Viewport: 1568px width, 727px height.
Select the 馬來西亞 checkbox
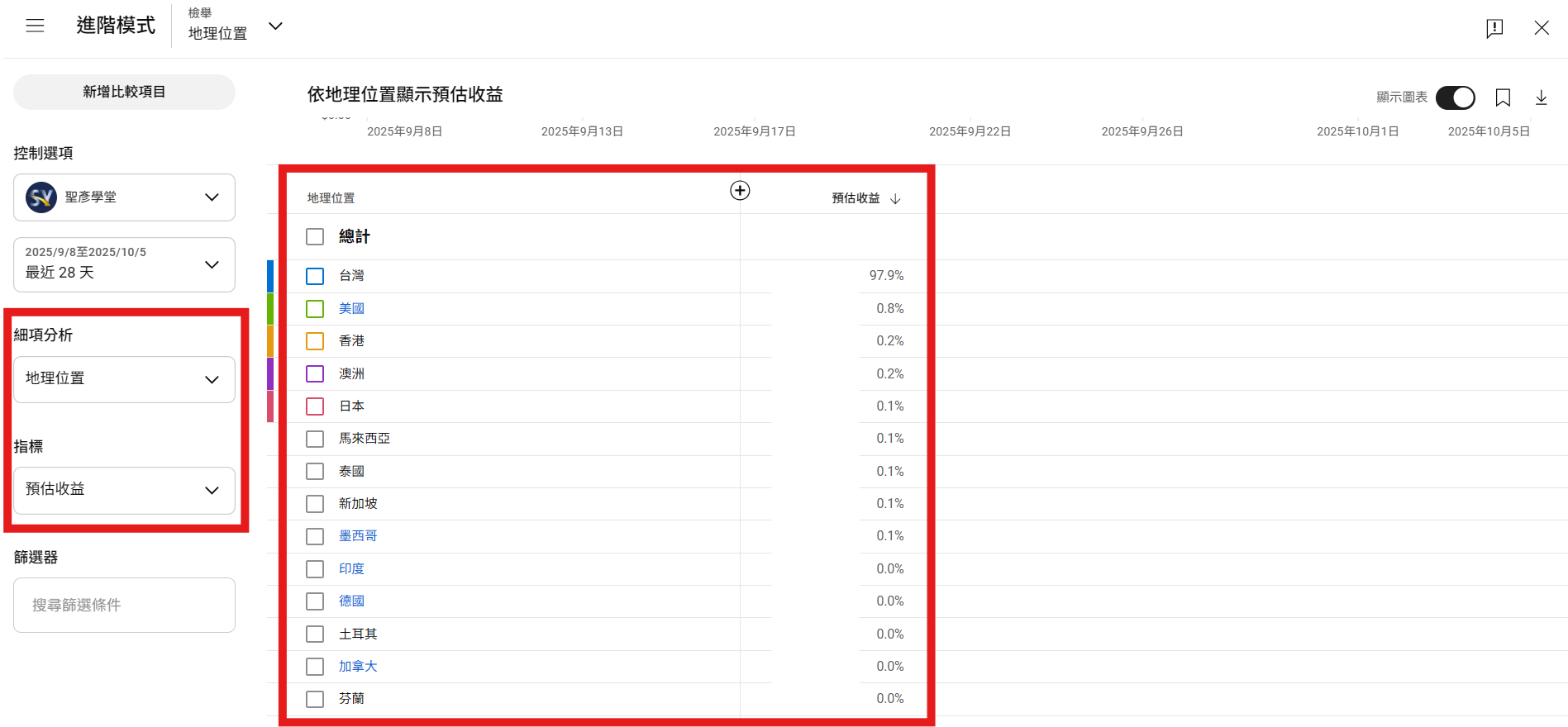coord(315,439)
